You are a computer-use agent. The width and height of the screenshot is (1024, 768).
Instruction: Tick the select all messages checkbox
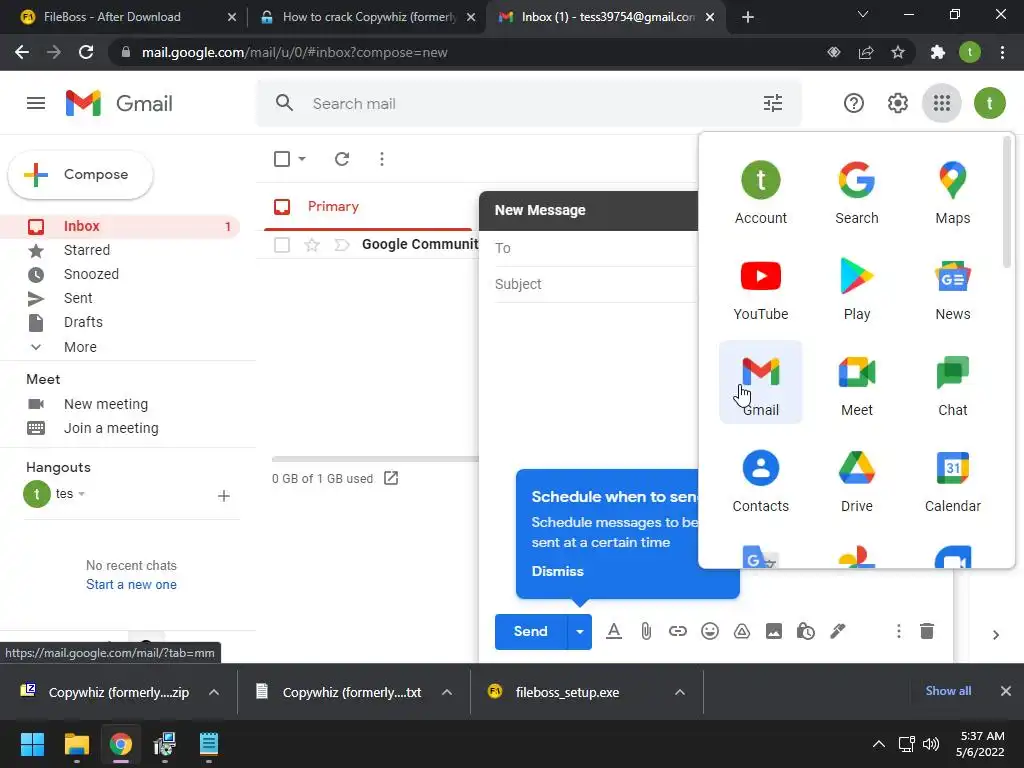[282, 159]
